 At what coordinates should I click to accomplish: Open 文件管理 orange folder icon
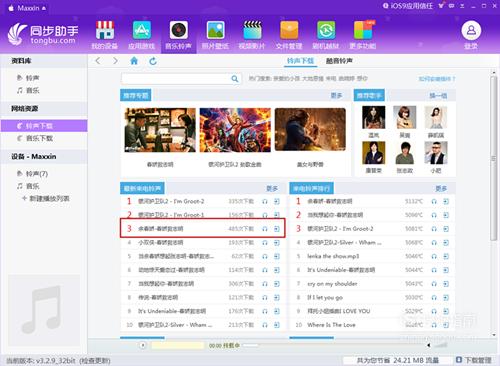tap(289, 31)
